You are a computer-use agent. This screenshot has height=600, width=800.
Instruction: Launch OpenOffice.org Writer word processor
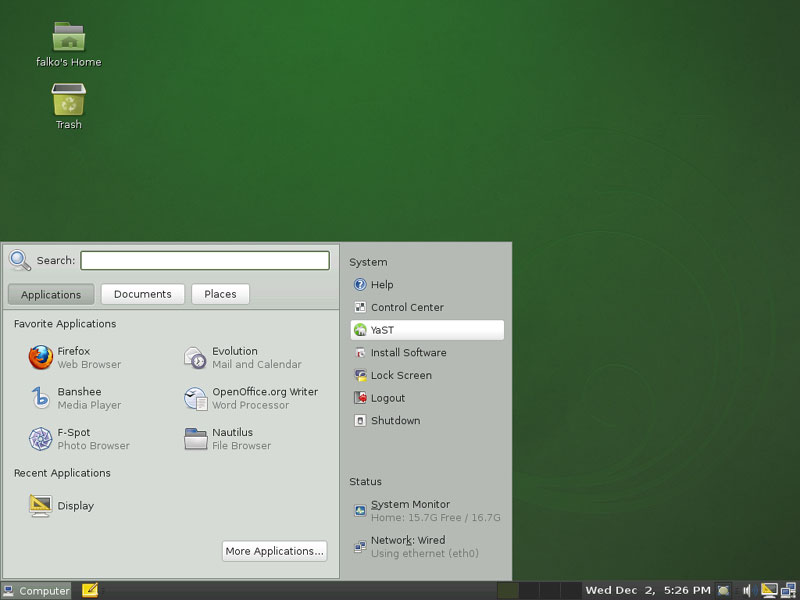[x=251, y=398]
